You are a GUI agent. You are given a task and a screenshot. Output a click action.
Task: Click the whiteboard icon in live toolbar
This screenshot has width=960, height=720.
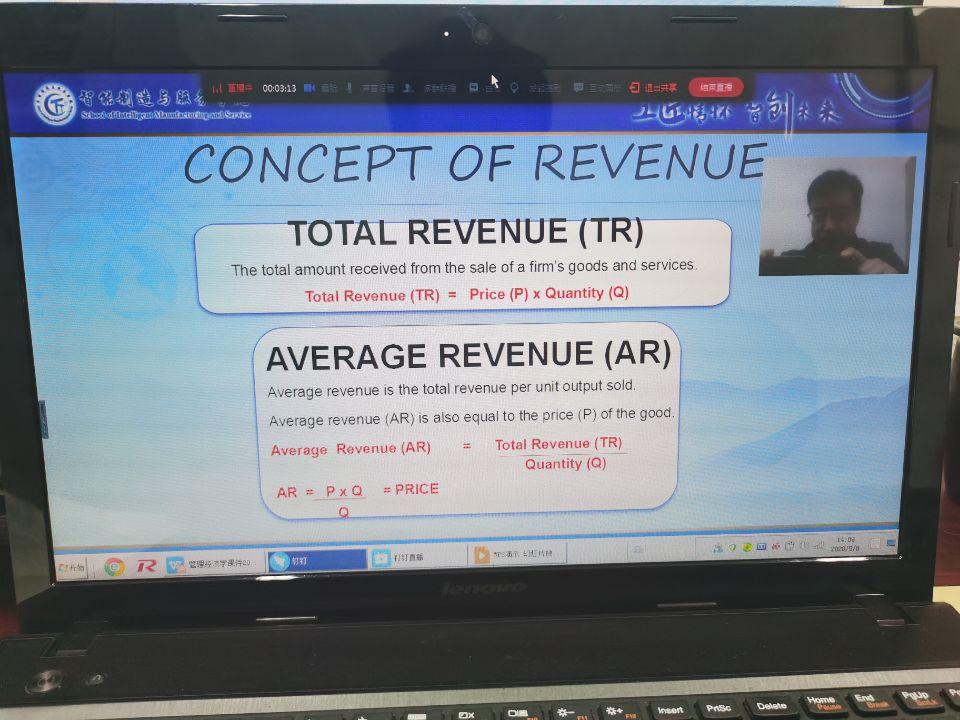coord(473,88)
